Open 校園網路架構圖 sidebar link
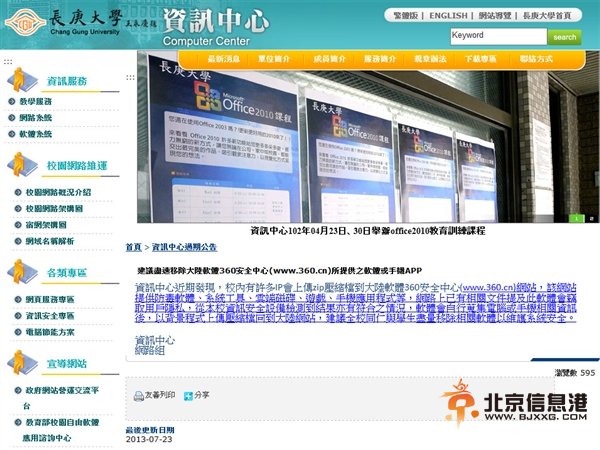 (54, 209)
